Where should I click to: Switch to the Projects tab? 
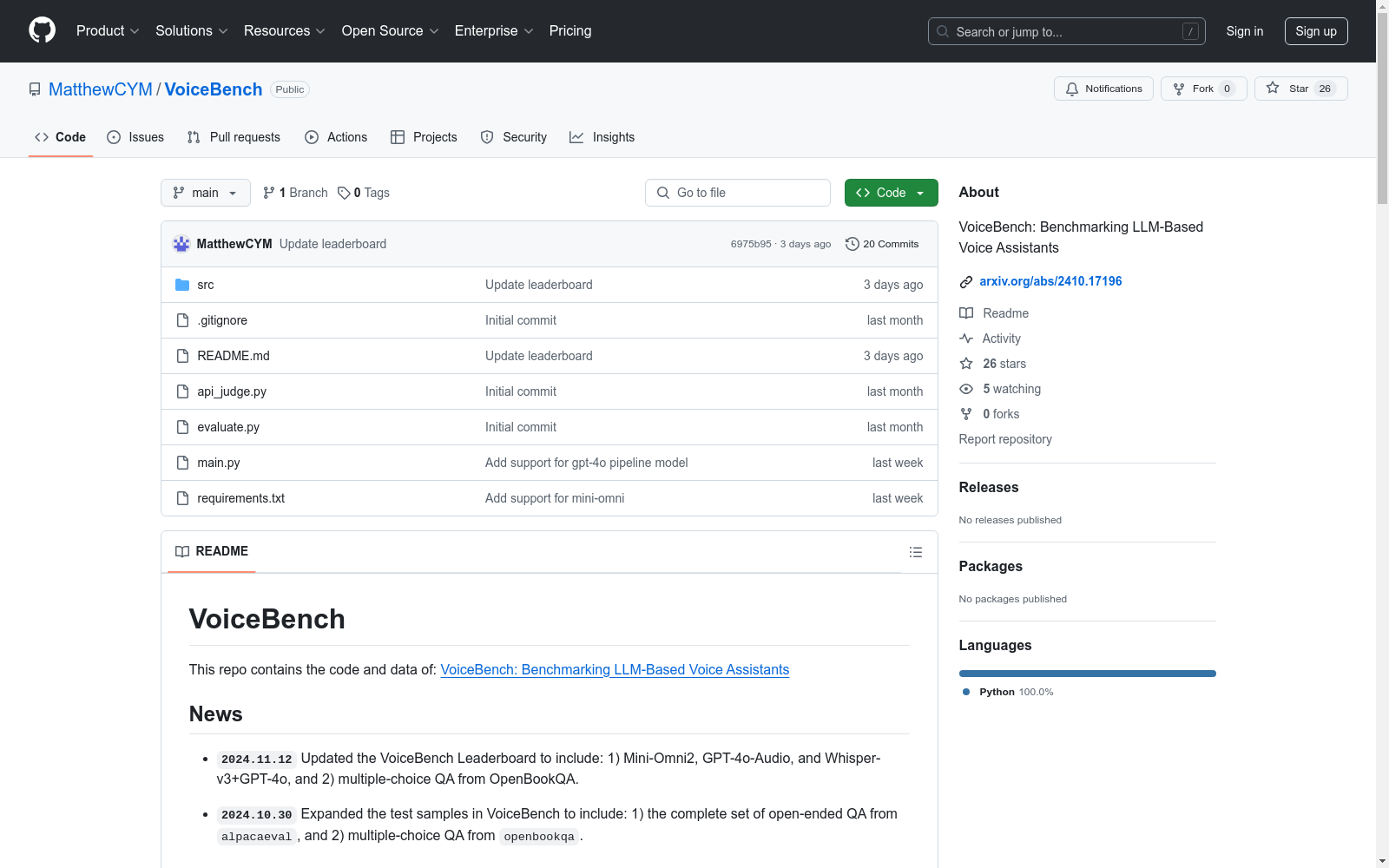[424, 137]
